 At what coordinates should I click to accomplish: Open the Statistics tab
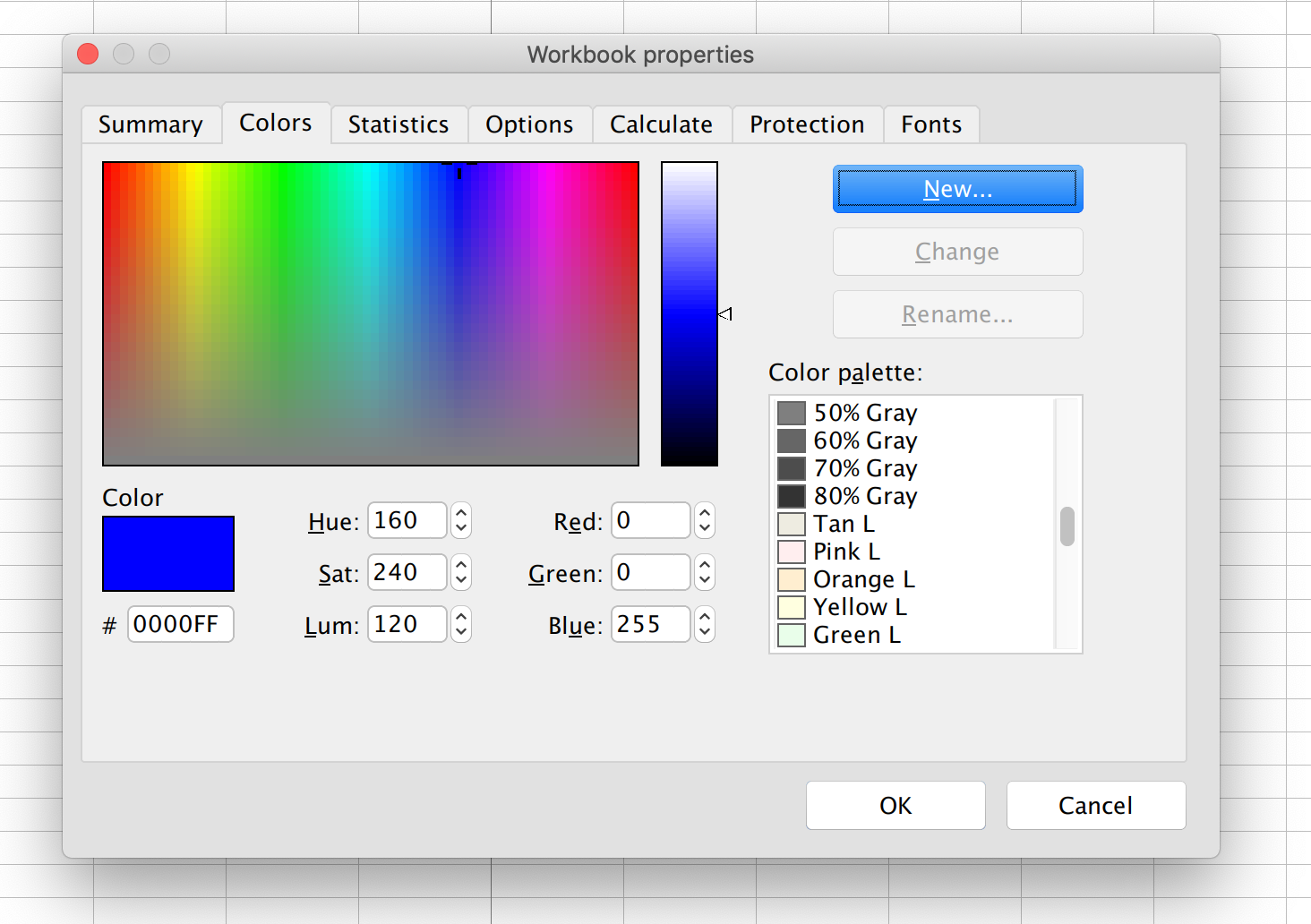coord(398,124)
